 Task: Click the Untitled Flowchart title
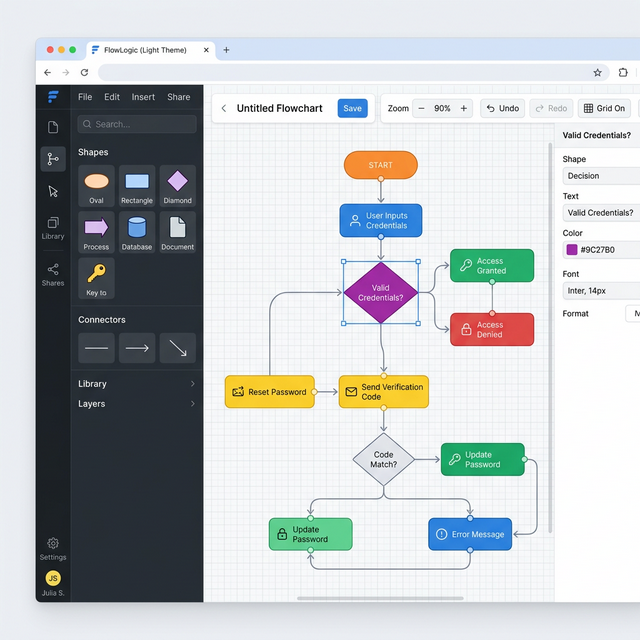280,108
